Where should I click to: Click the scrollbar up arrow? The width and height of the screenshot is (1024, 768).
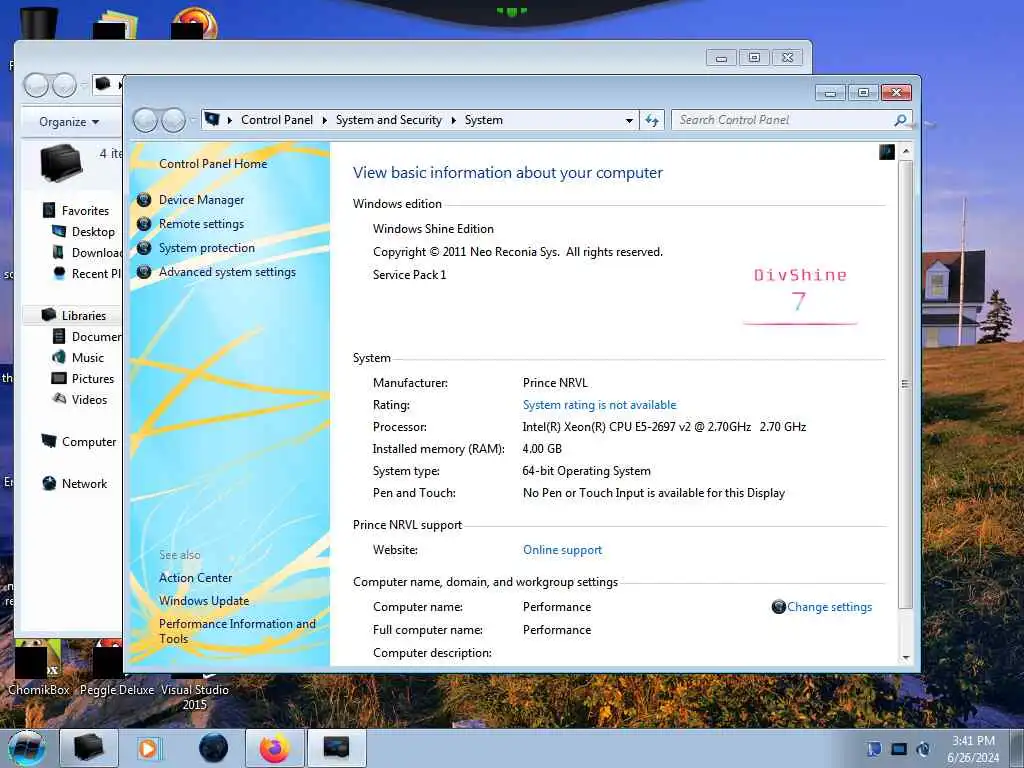906,152
